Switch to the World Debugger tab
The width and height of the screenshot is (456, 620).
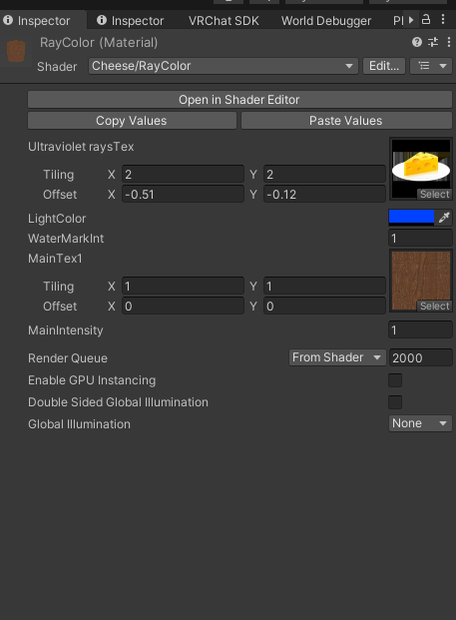click(326, 21)
